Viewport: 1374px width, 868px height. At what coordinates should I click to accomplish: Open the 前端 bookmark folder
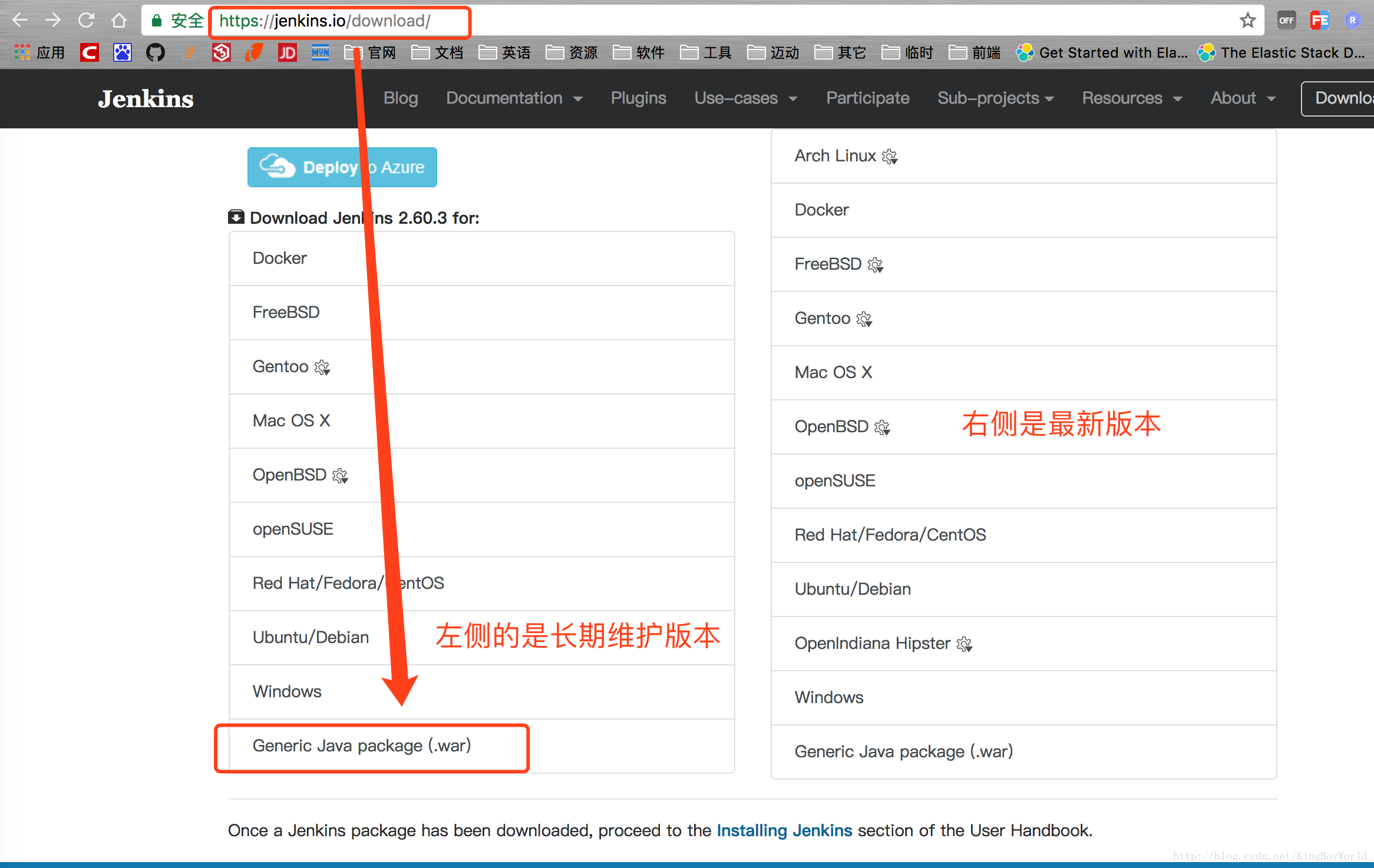(975, 53)
